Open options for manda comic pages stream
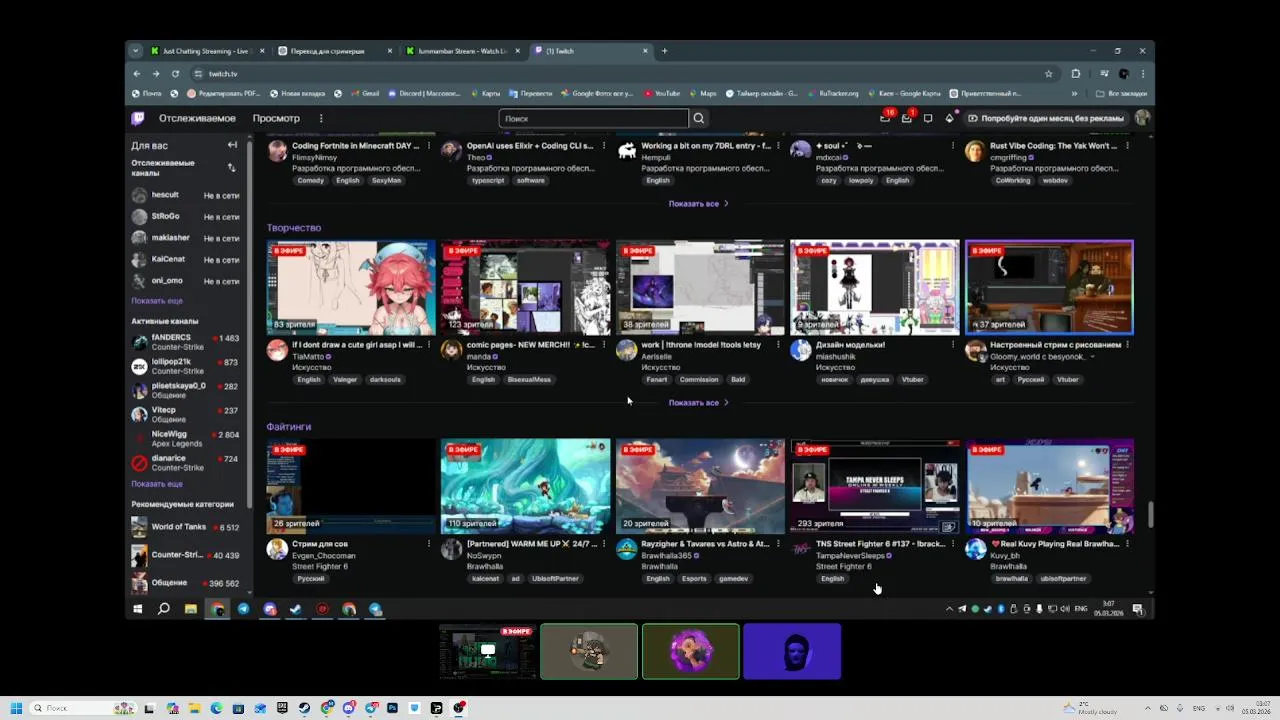Image resolution: width=1280 pixels, height=720 pixels. (604, 345)
